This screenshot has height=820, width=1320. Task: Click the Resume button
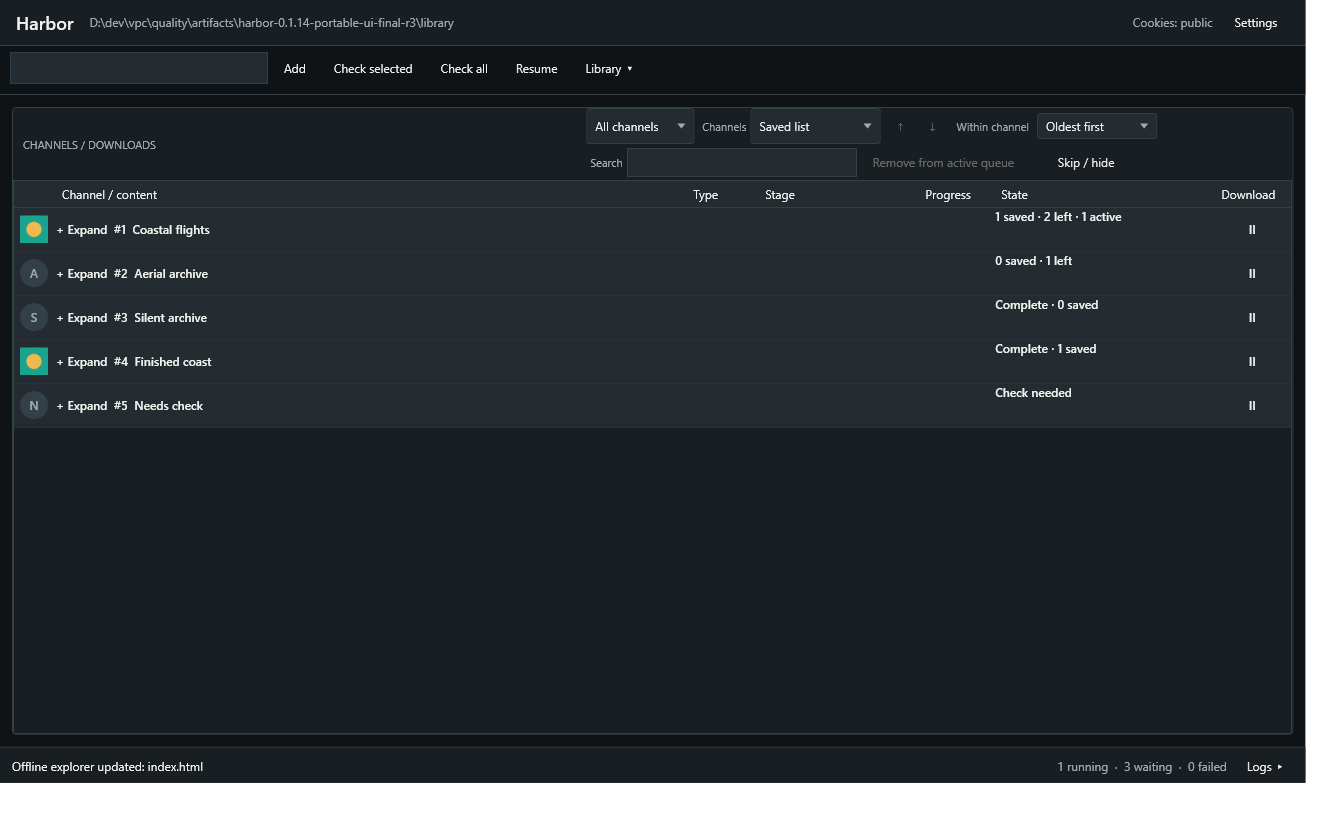(x=536, y=69)
